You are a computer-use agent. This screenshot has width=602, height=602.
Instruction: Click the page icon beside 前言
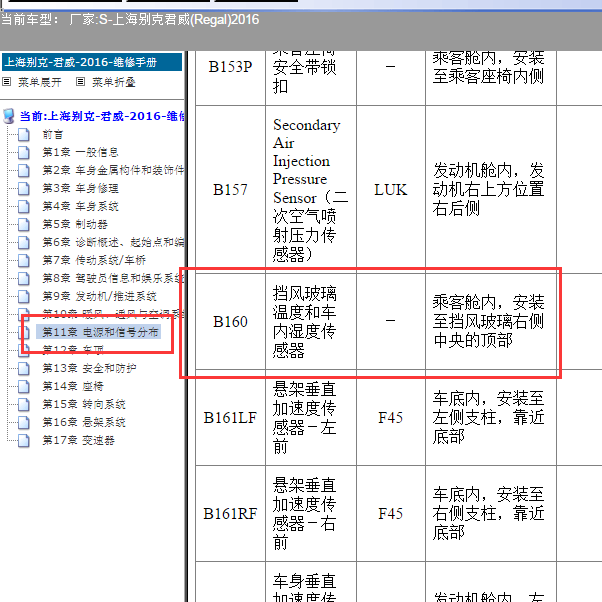pyautogui.click(x=24, y=134)
